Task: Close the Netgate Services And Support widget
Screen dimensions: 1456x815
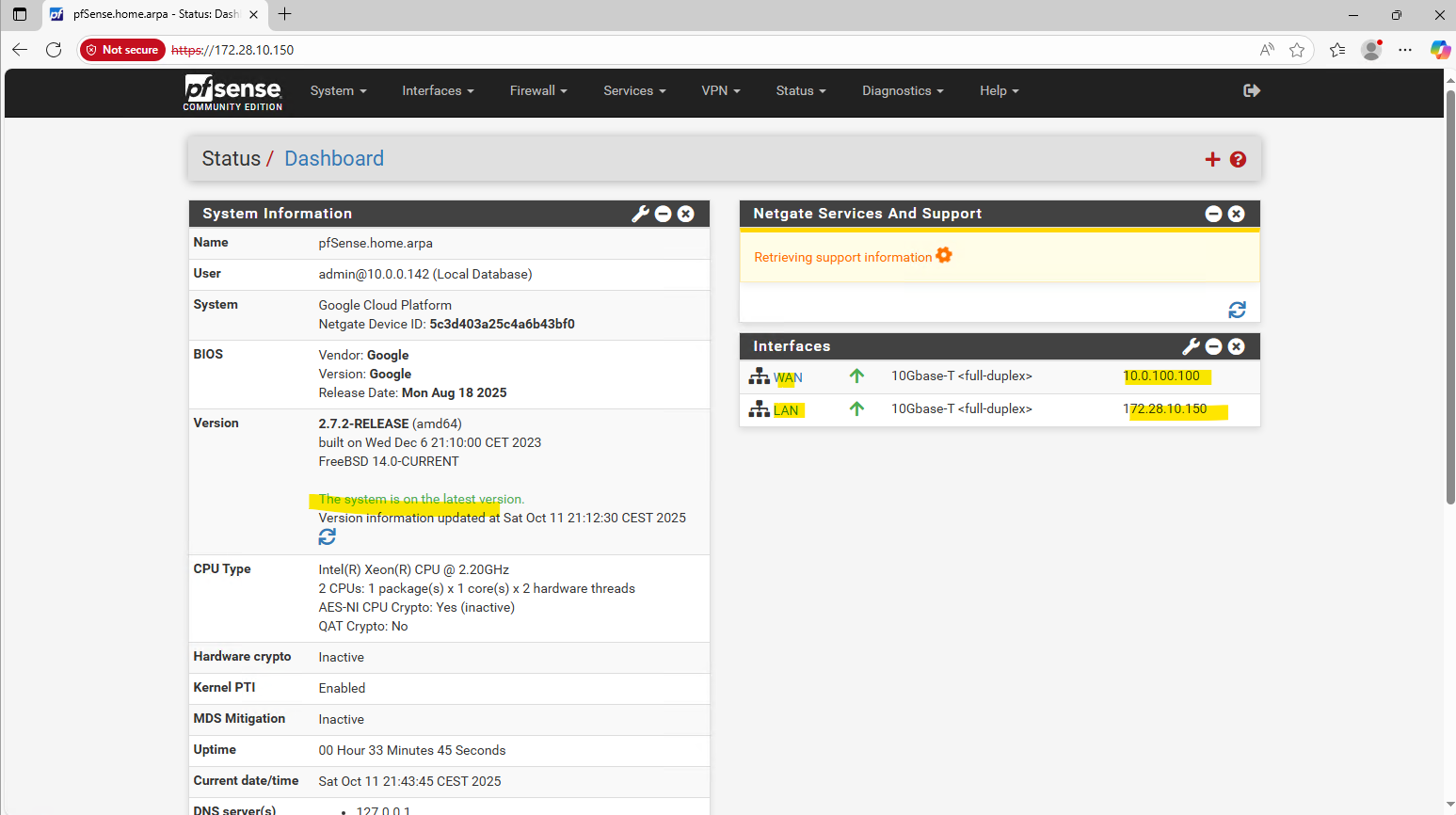Action: [x=1237, y=214]
